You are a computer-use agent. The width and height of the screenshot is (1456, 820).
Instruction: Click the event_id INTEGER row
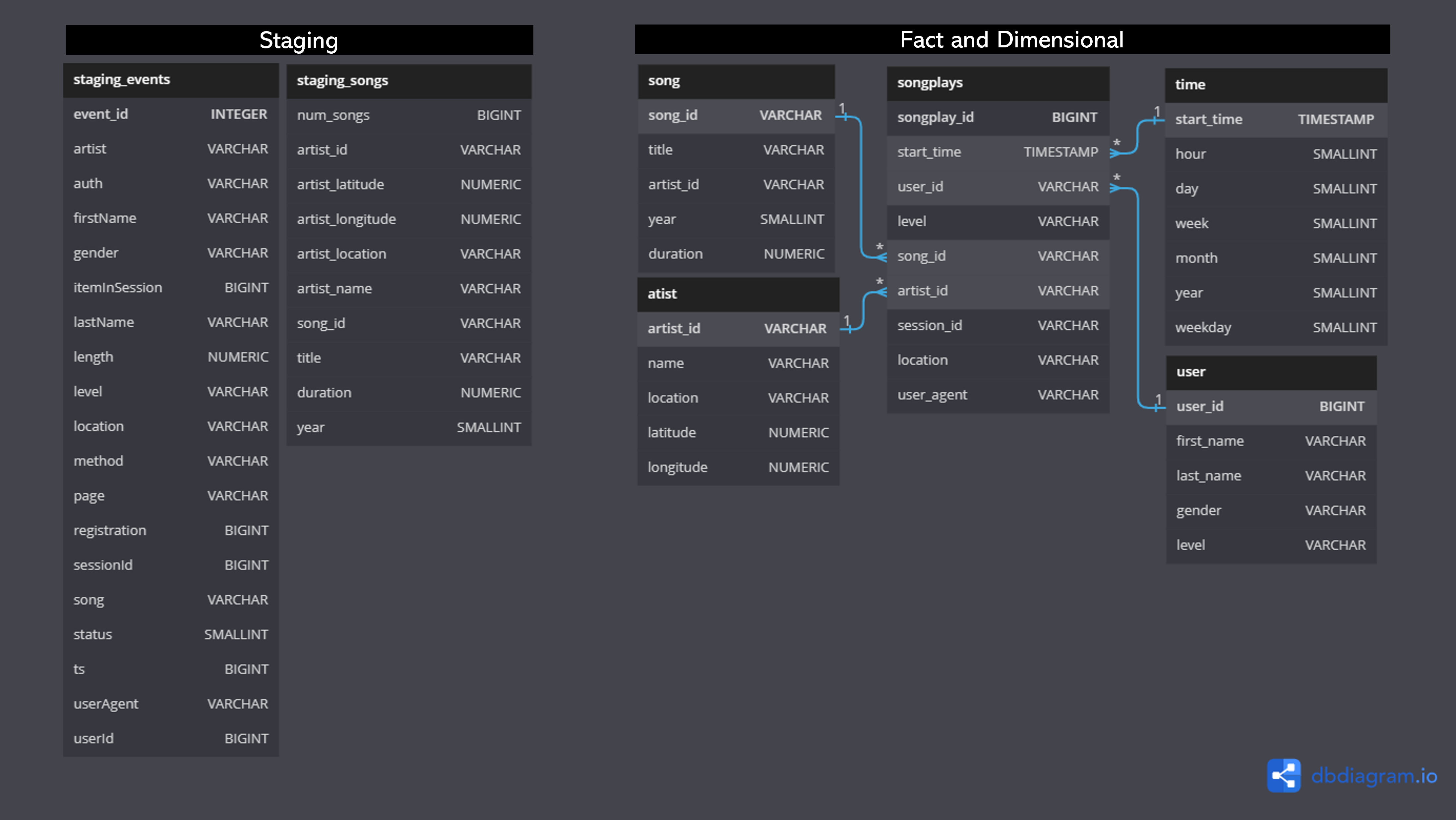(170, 114)
